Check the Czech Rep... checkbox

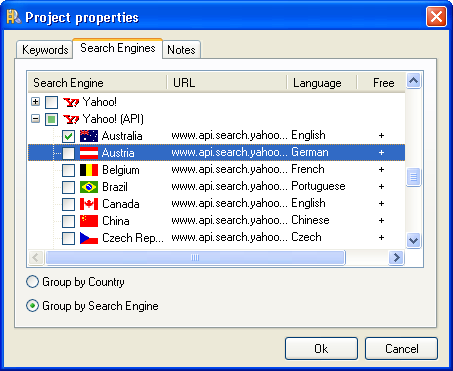pyautogui.click(x=68, y=238)
